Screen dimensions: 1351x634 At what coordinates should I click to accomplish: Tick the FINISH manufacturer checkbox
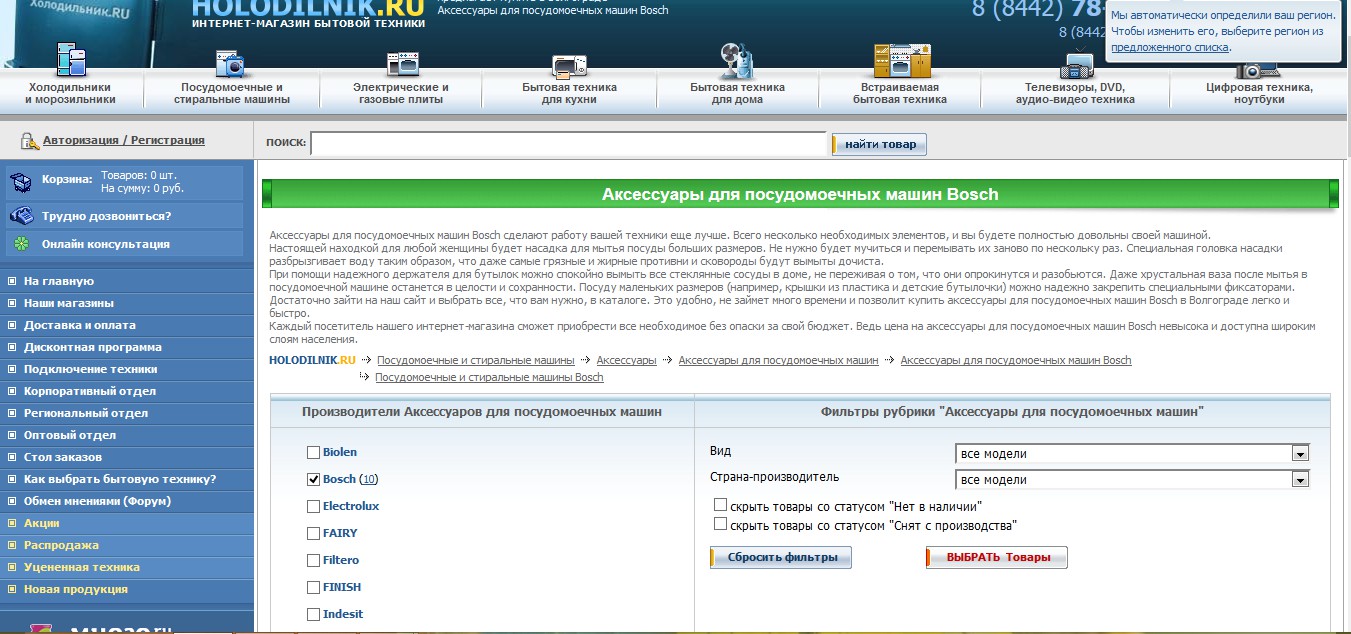[x=314, y=587]
